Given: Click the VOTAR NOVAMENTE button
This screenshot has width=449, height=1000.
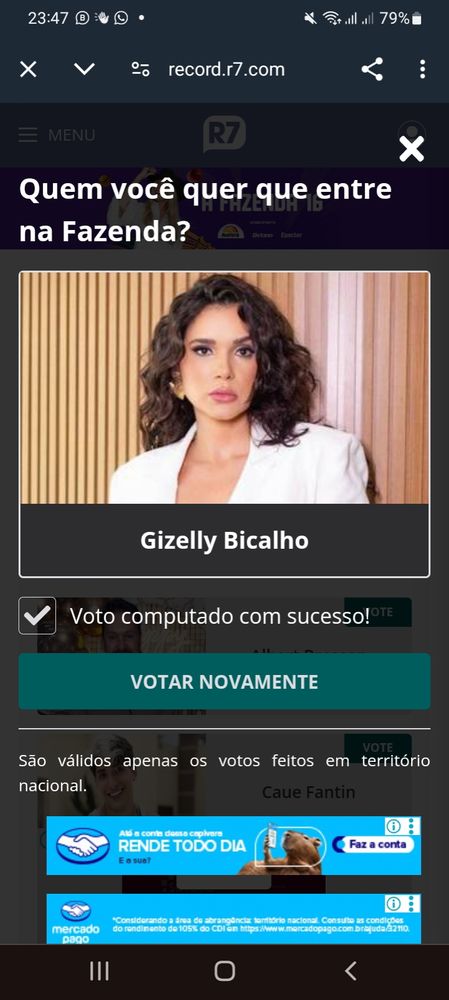Looking at the screenshot, I should click(224, 681).
